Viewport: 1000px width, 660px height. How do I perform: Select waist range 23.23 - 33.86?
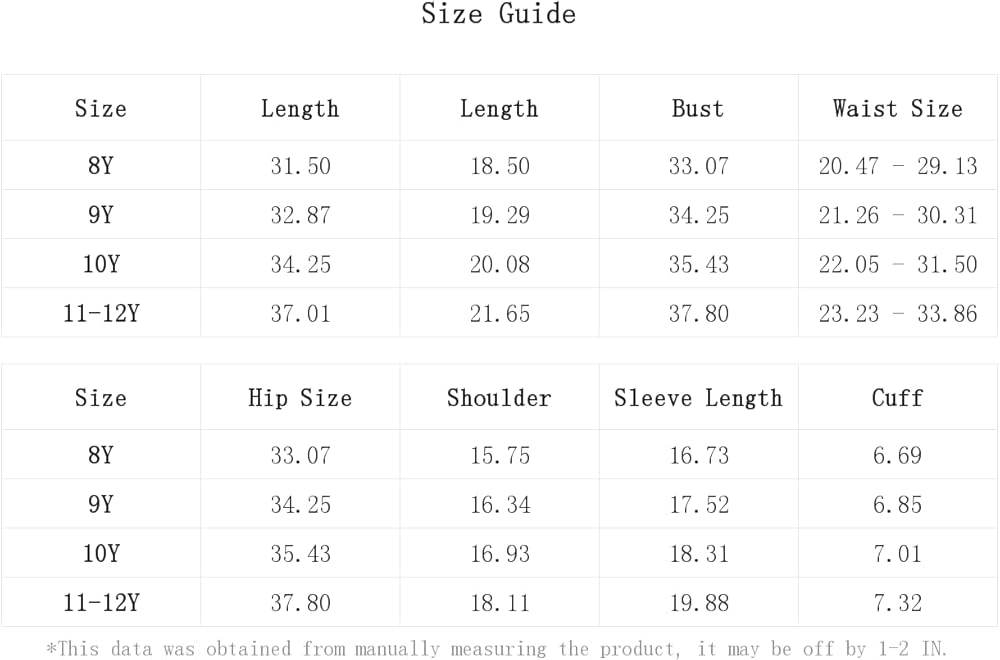coord(897,313)
